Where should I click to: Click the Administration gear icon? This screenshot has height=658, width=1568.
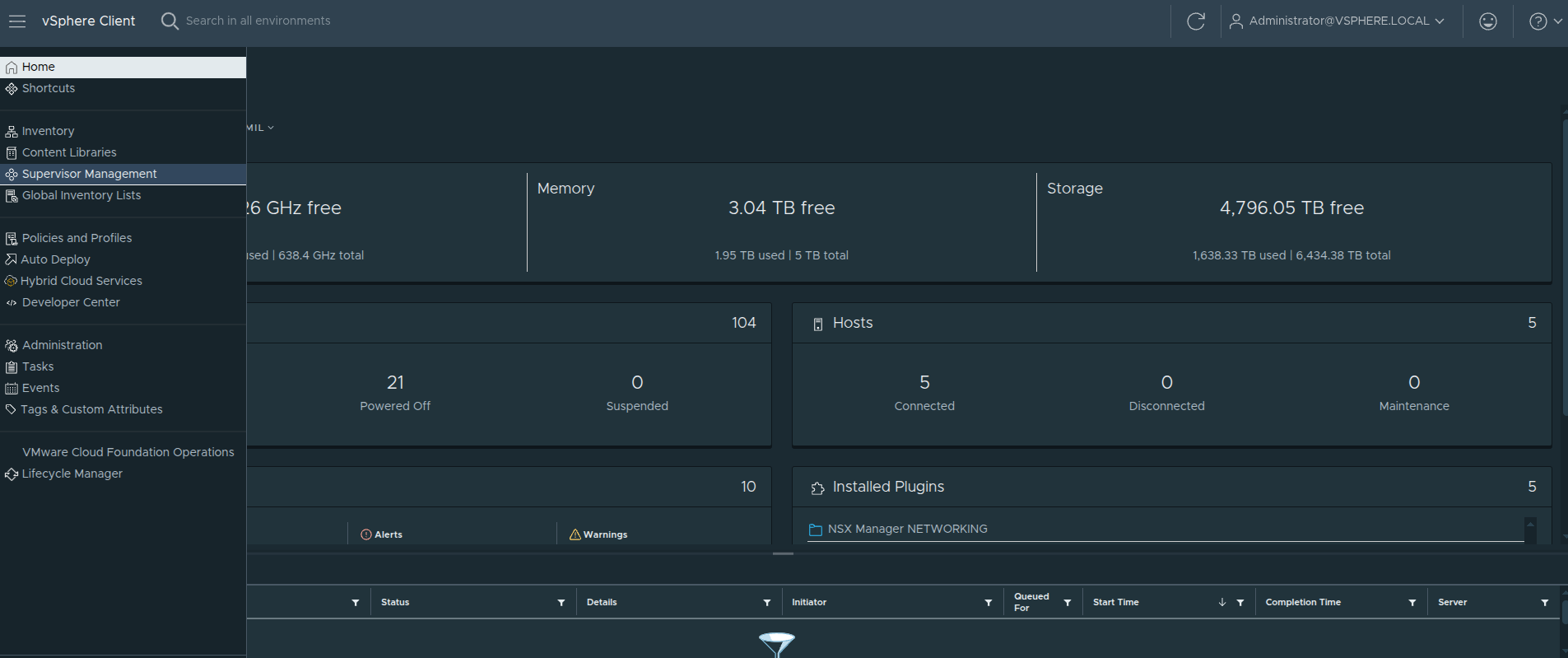pyautogui.click(x=12, y=346)
